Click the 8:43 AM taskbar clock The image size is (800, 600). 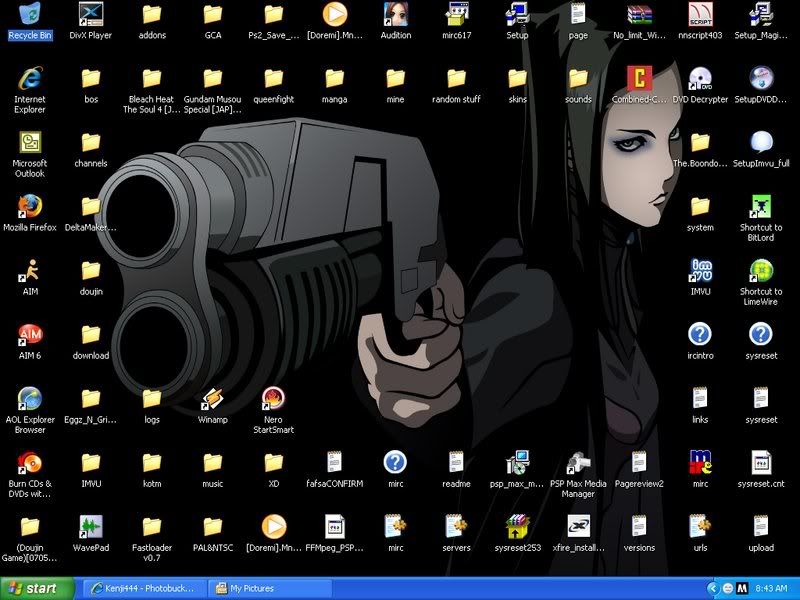click(x=771, y=588)
